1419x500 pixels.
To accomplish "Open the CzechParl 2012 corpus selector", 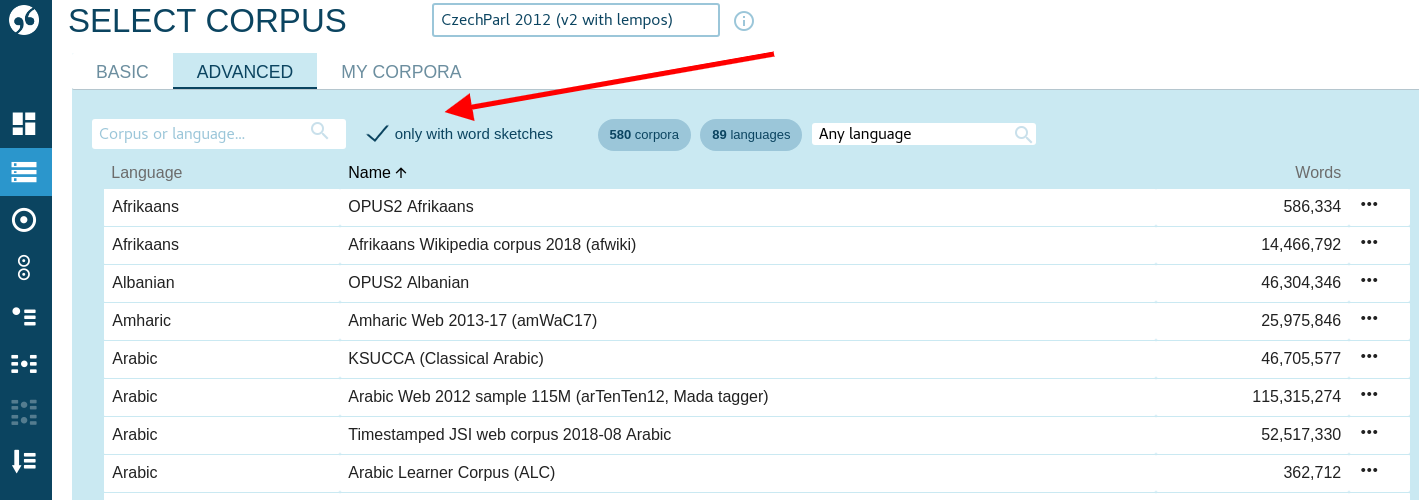I will [575, 20].
